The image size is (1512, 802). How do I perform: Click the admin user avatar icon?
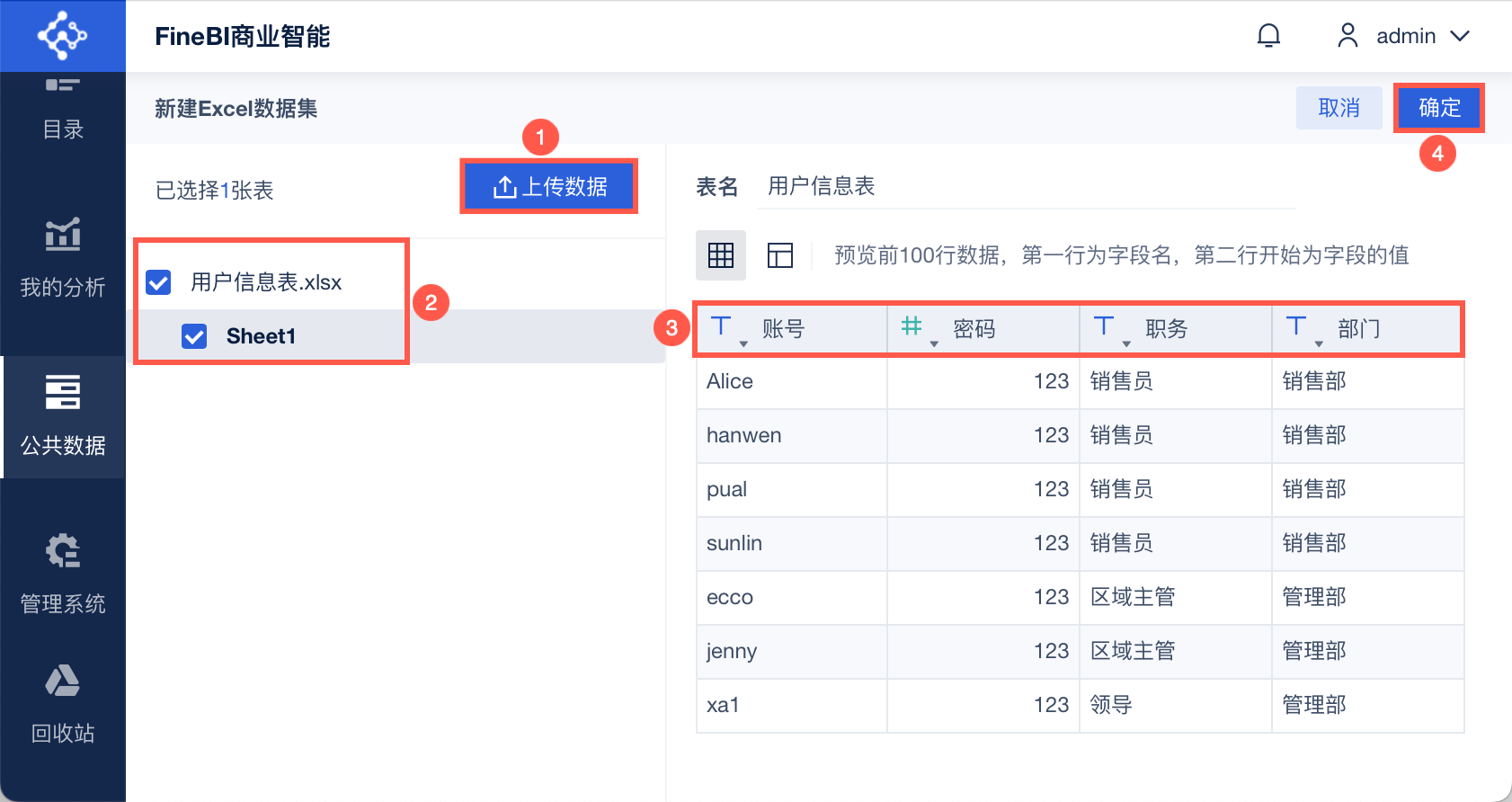1347,36
